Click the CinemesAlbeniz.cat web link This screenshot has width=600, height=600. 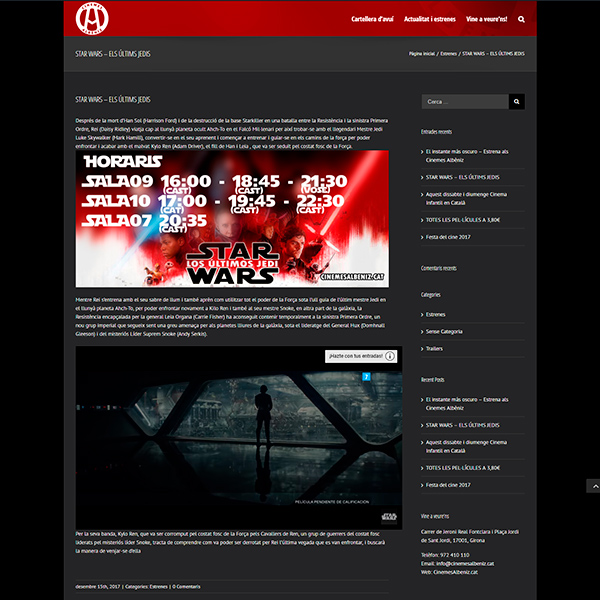point(455,572)
